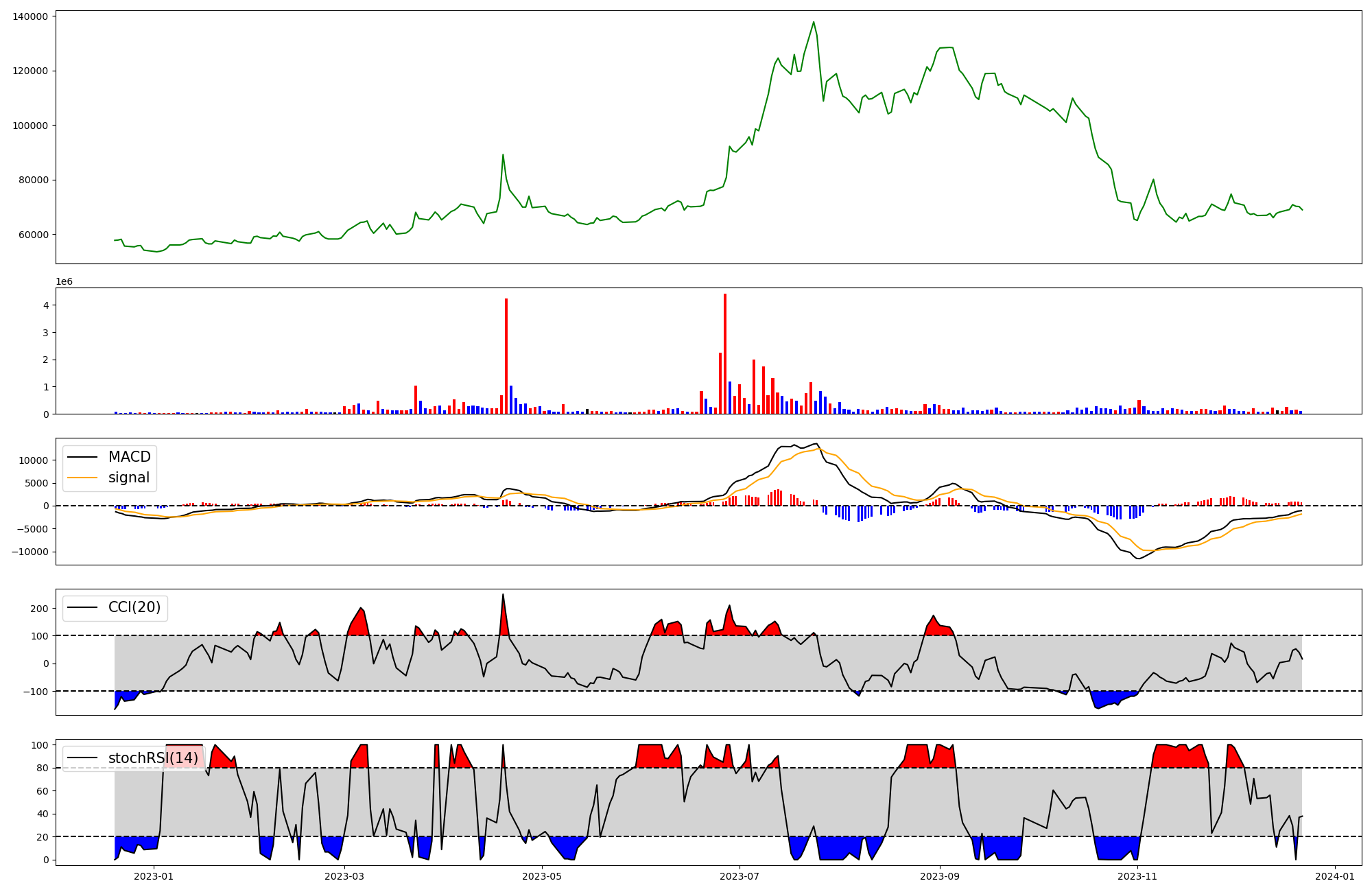Click the 2023-07 date tick label
The width and height of the screenshot is (1372, 892).
click(740, 876)
